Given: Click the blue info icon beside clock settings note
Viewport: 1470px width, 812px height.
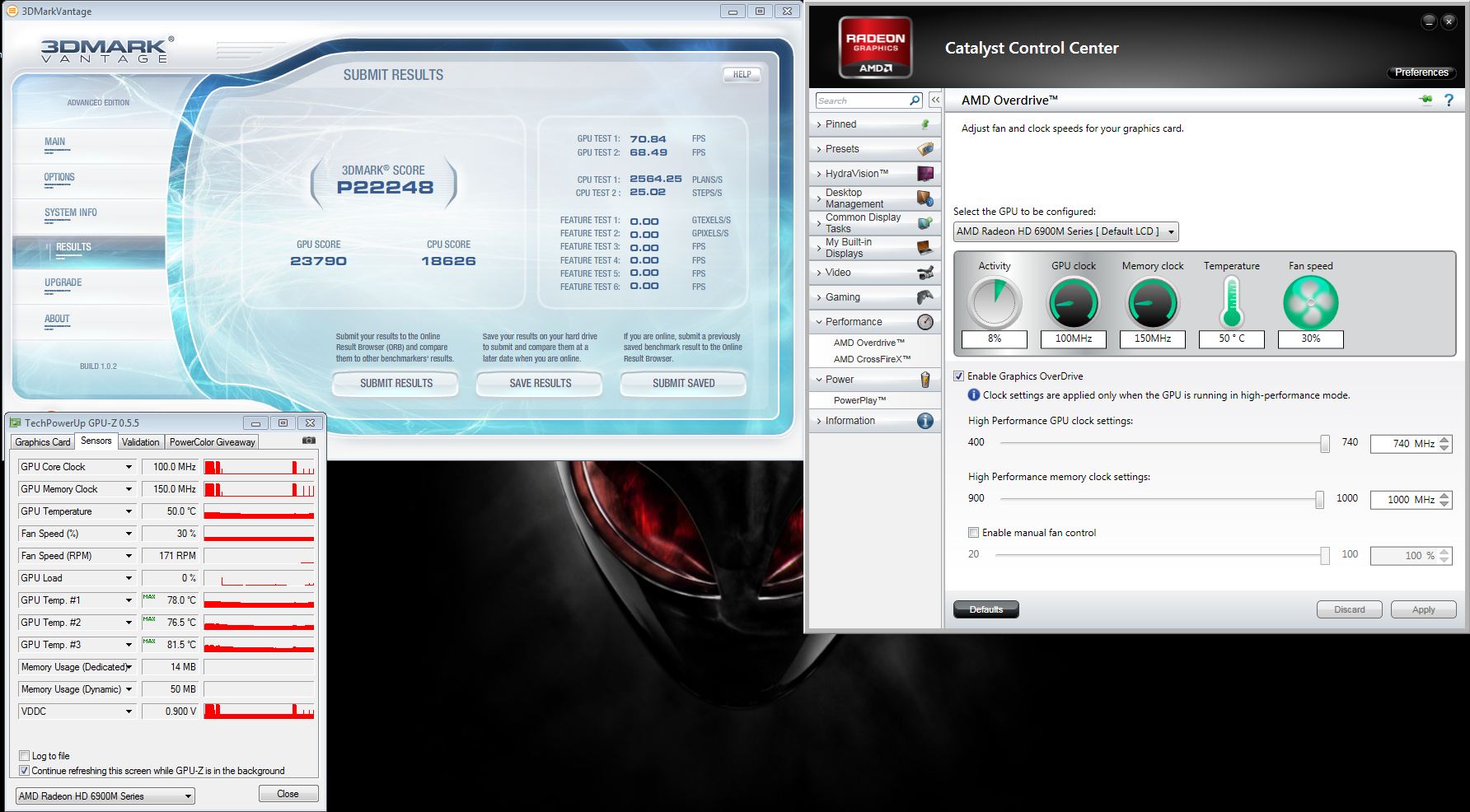Looking at the screenshot, I should point(974,395).
